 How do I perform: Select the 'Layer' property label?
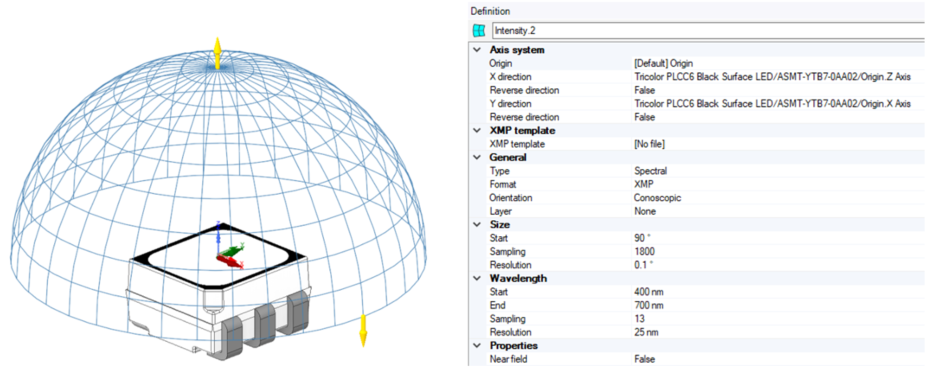tap(500, 211)
